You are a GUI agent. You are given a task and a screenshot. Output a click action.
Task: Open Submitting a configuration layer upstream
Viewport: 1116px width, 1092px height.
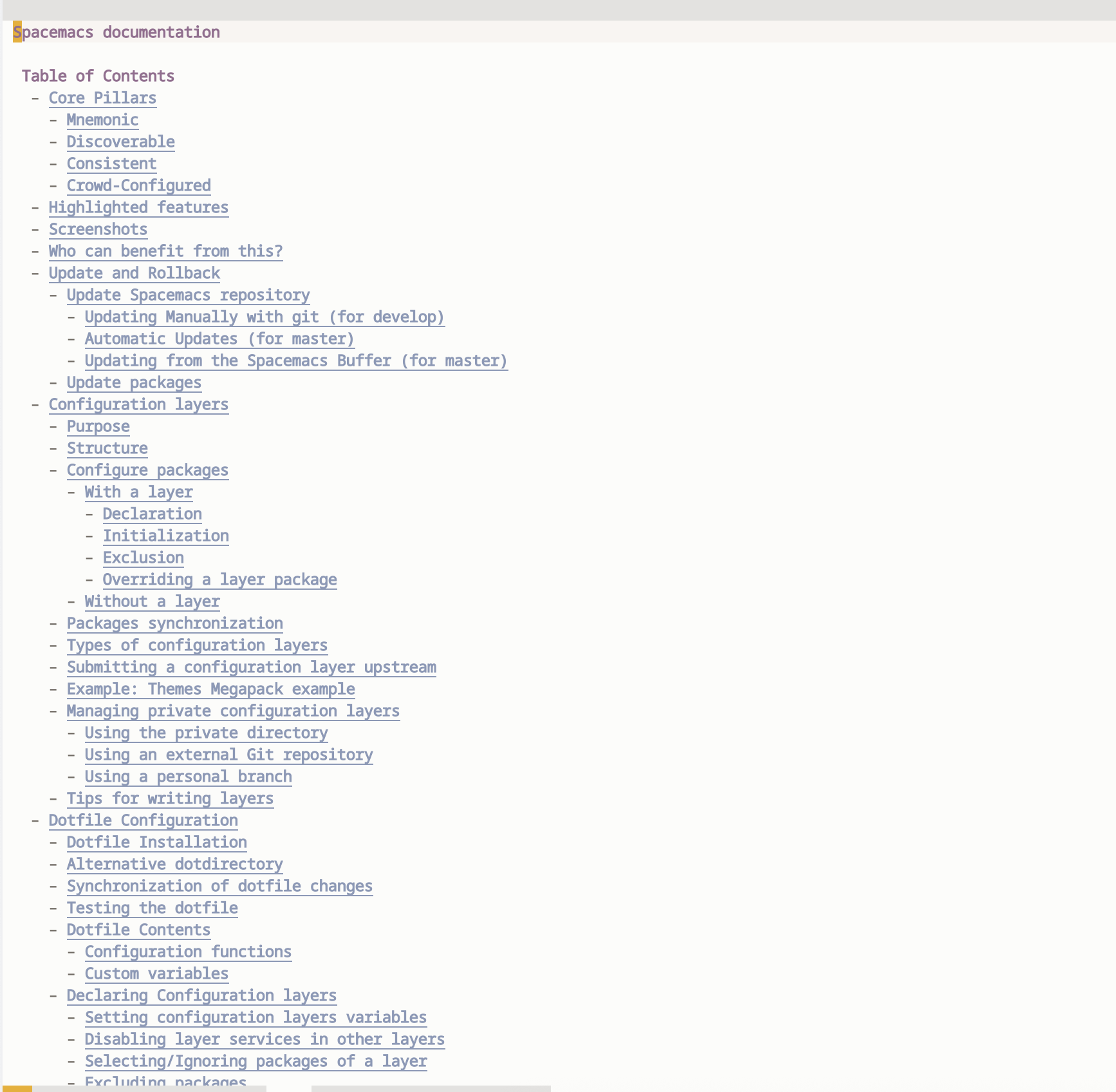coord(251,667)
